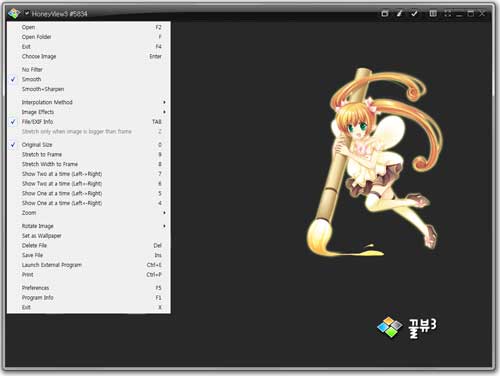Expand the Interpolation Method submenu

(x=89, y=102)
